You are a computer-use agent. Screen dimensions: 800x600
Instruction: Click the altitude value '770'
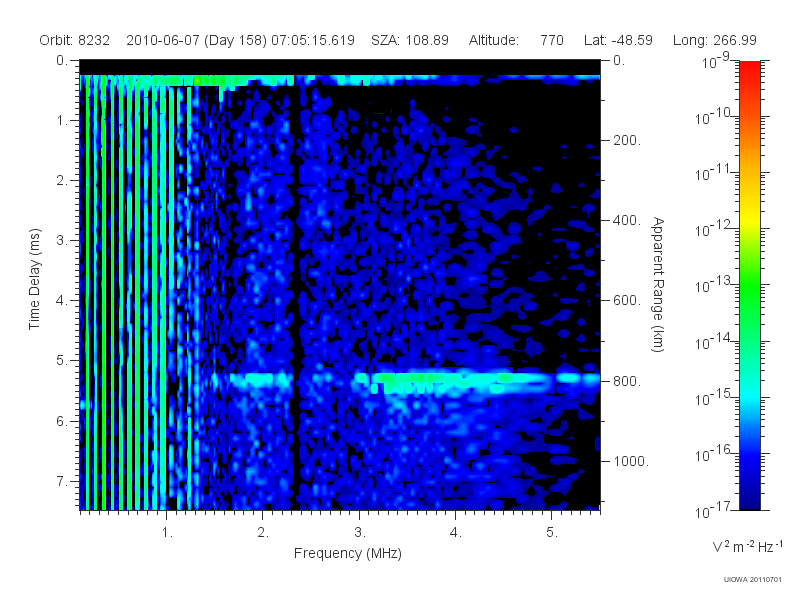coord(552,40)
